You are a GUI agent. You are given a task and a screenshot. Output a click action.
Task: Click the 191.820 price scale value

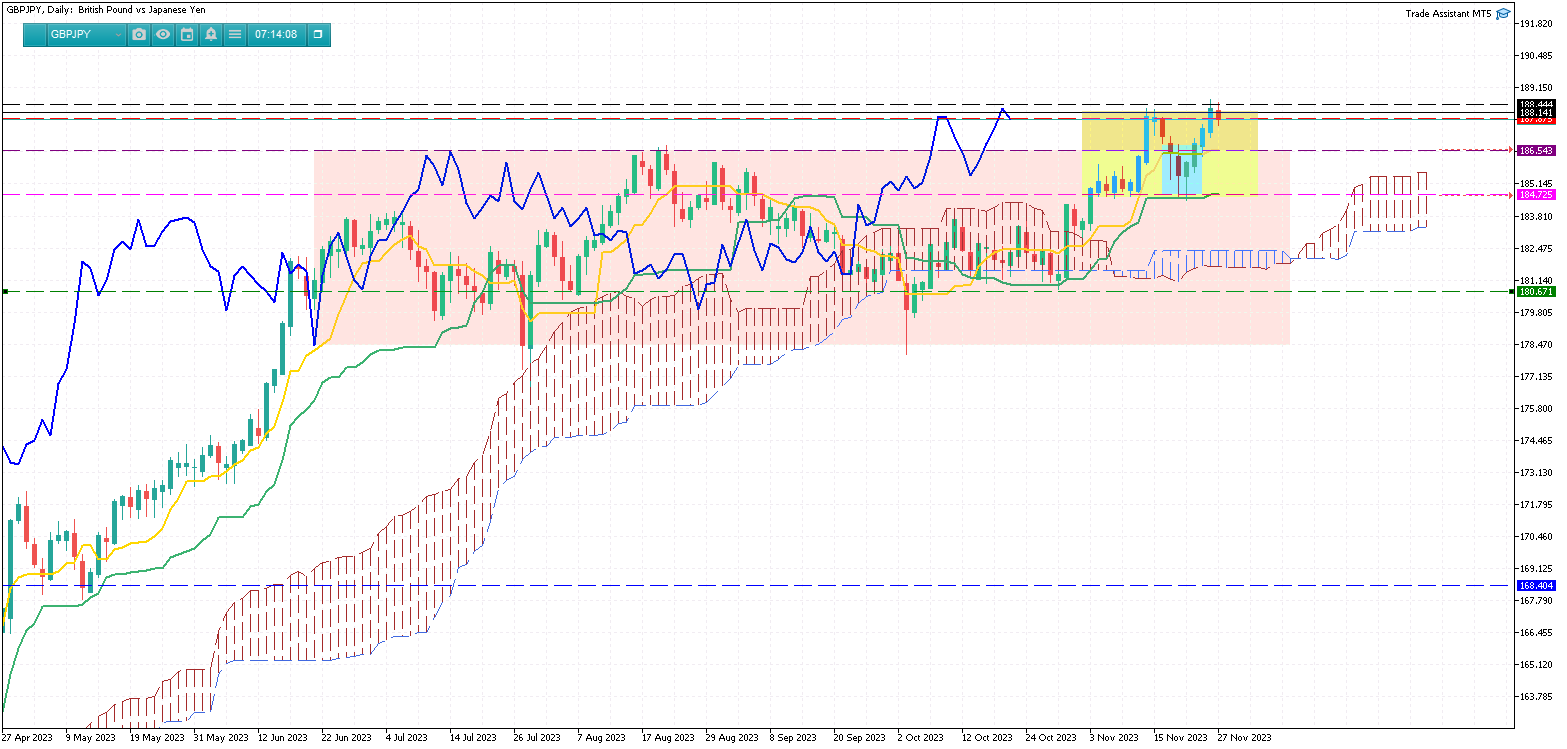[x=1536, y=23]
